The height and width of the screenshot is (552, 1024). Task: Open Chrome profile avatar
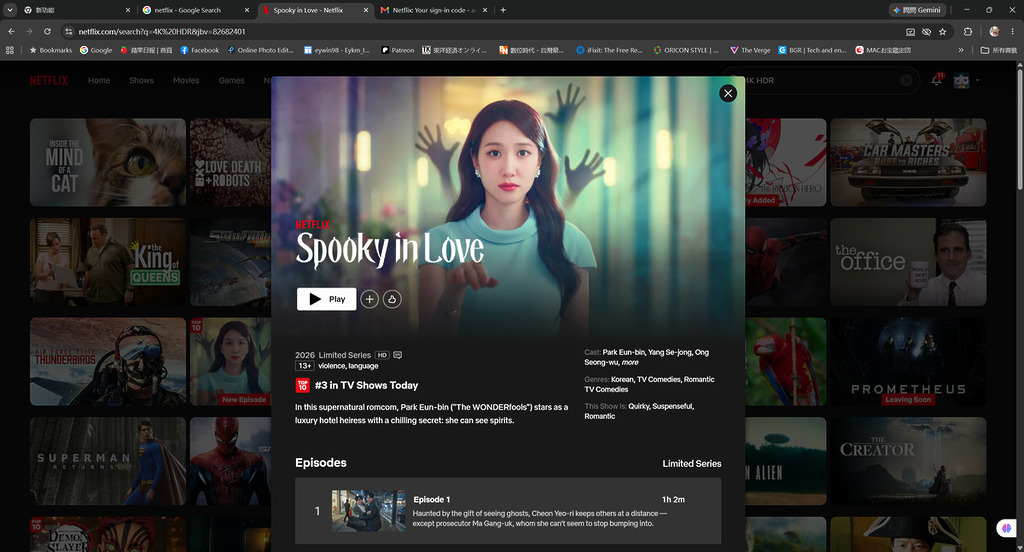click(x=994, y=31)
